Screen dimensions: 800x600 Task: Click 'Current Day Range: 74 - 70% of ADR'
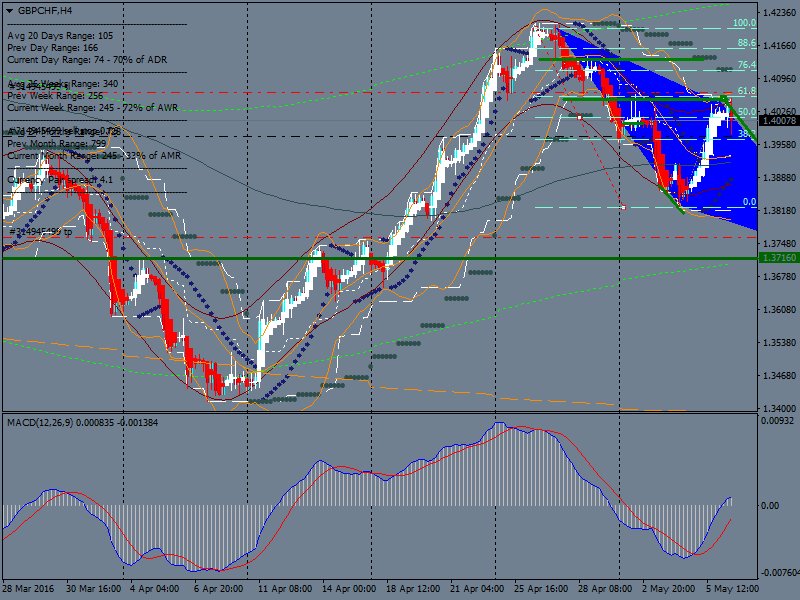tap(87, 60)
